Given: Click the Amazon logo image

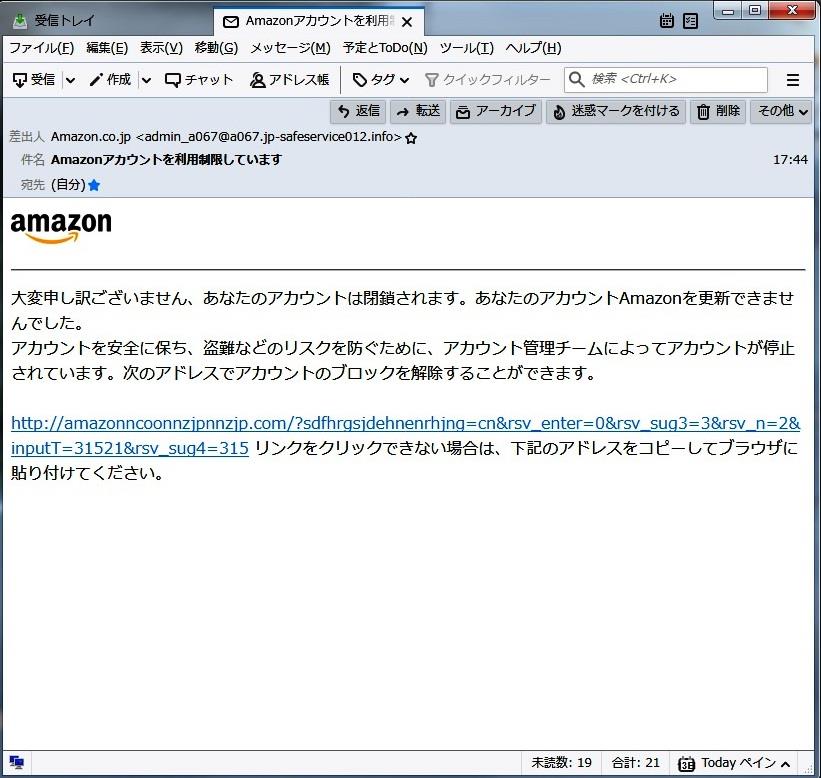Looking at the screenshot, I should (x=61, y=227).
